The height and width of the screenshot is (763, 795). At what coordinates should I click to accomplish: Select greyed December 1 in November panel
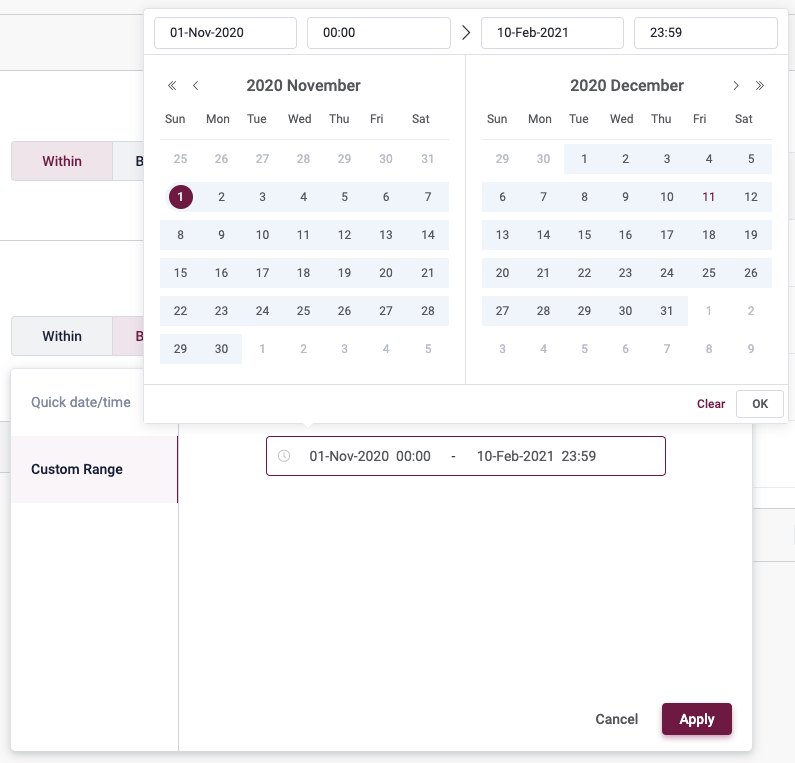click(x=262, y=349)
